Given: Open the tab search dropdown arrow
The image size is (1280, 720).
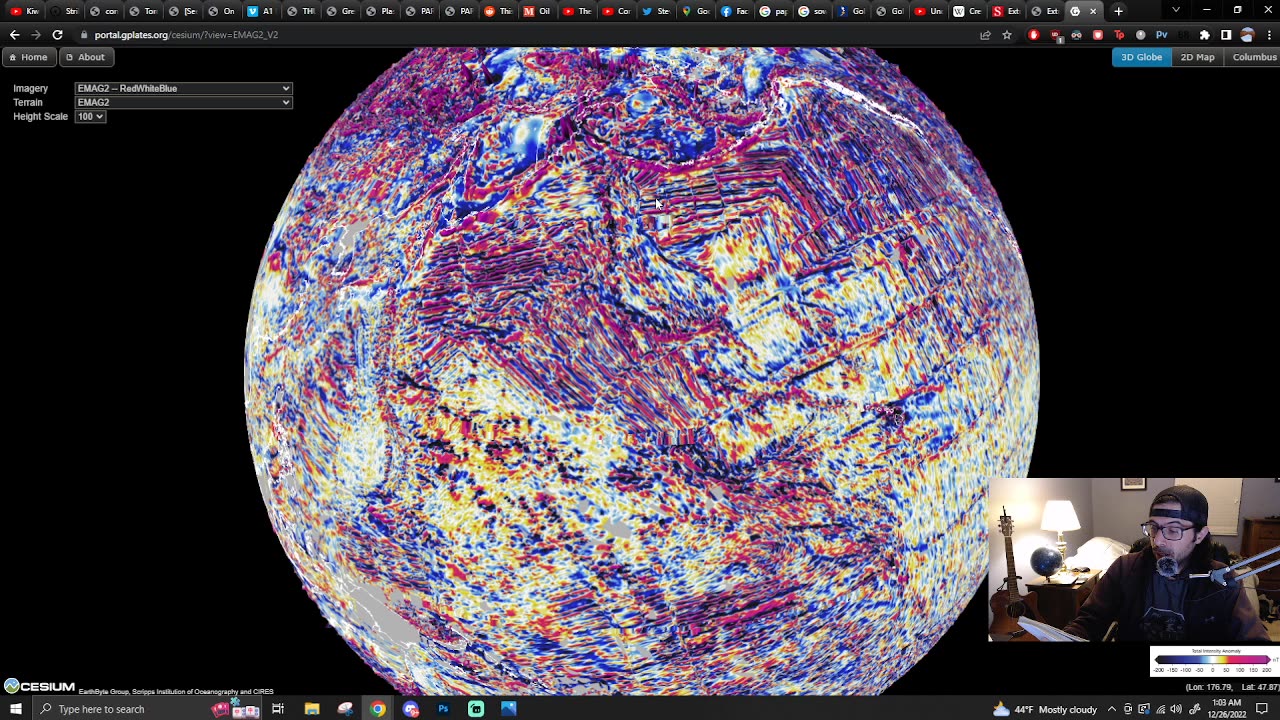Looking at the screenshot, I should [1175, 11].
